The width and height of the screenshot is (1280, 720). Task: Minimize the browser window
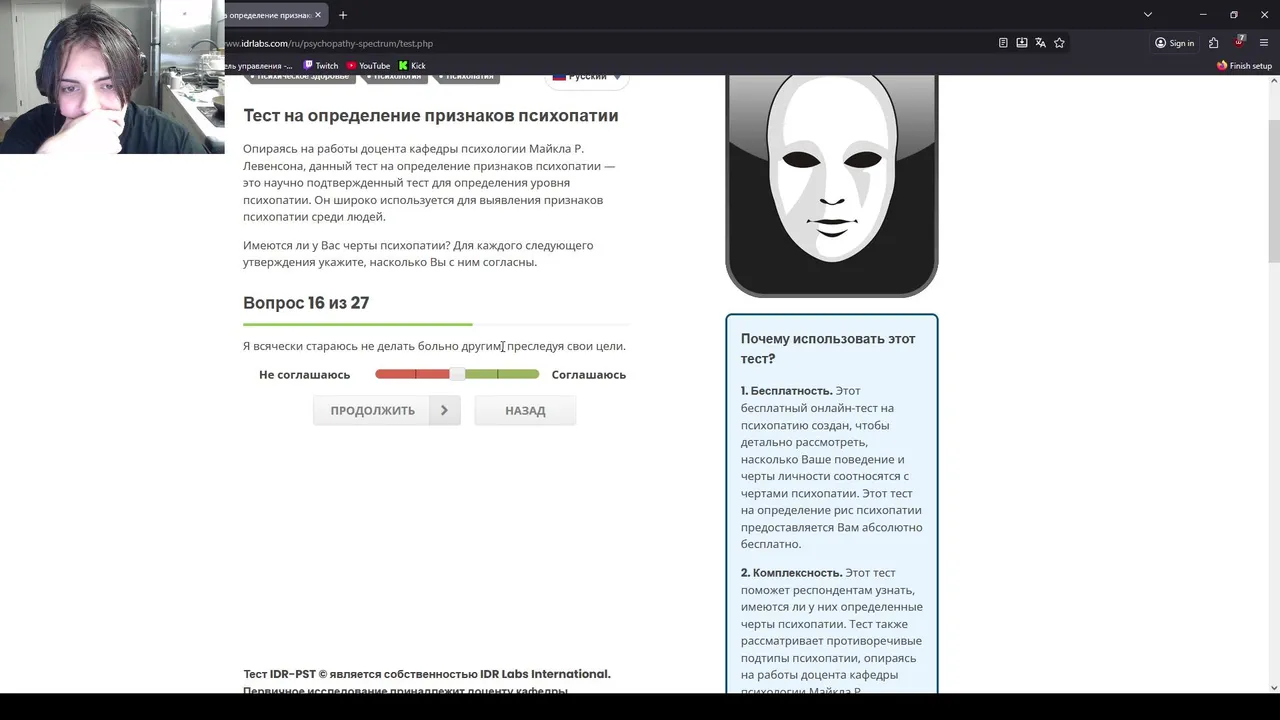click(x=1204, y=15)
